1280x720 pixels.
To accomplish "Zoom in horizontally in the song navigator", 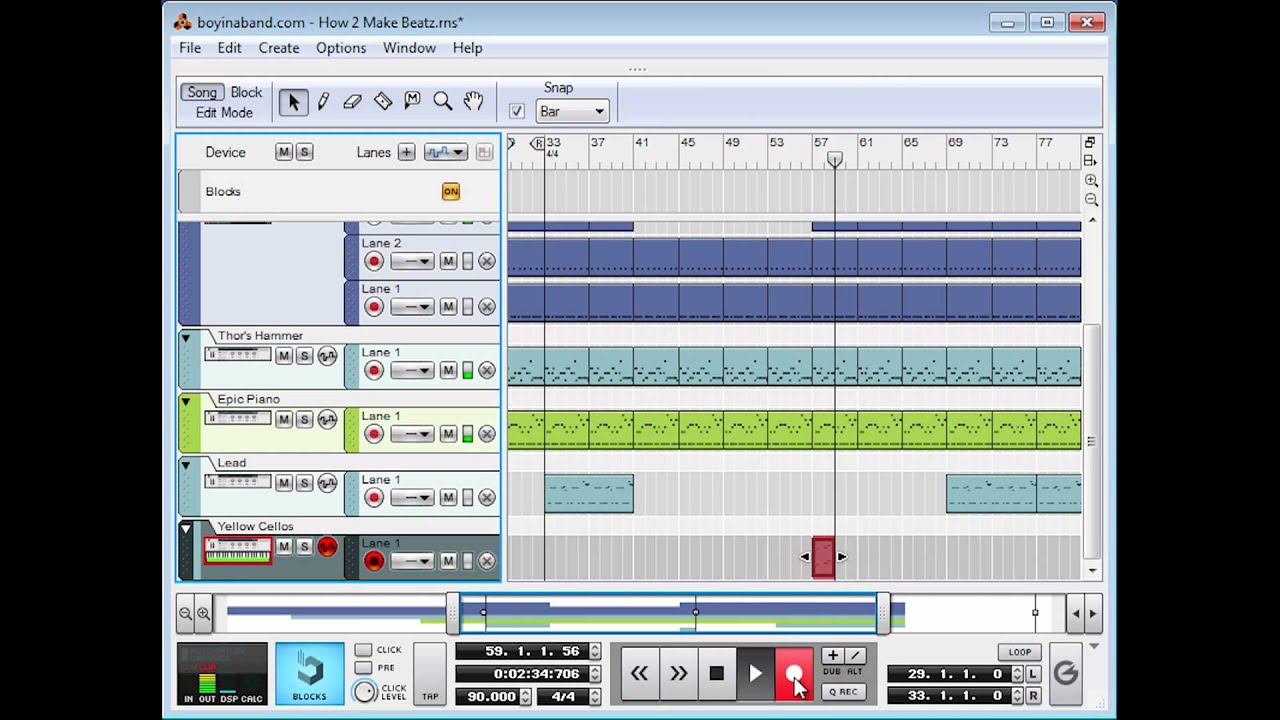I will (x=203, y=613).
